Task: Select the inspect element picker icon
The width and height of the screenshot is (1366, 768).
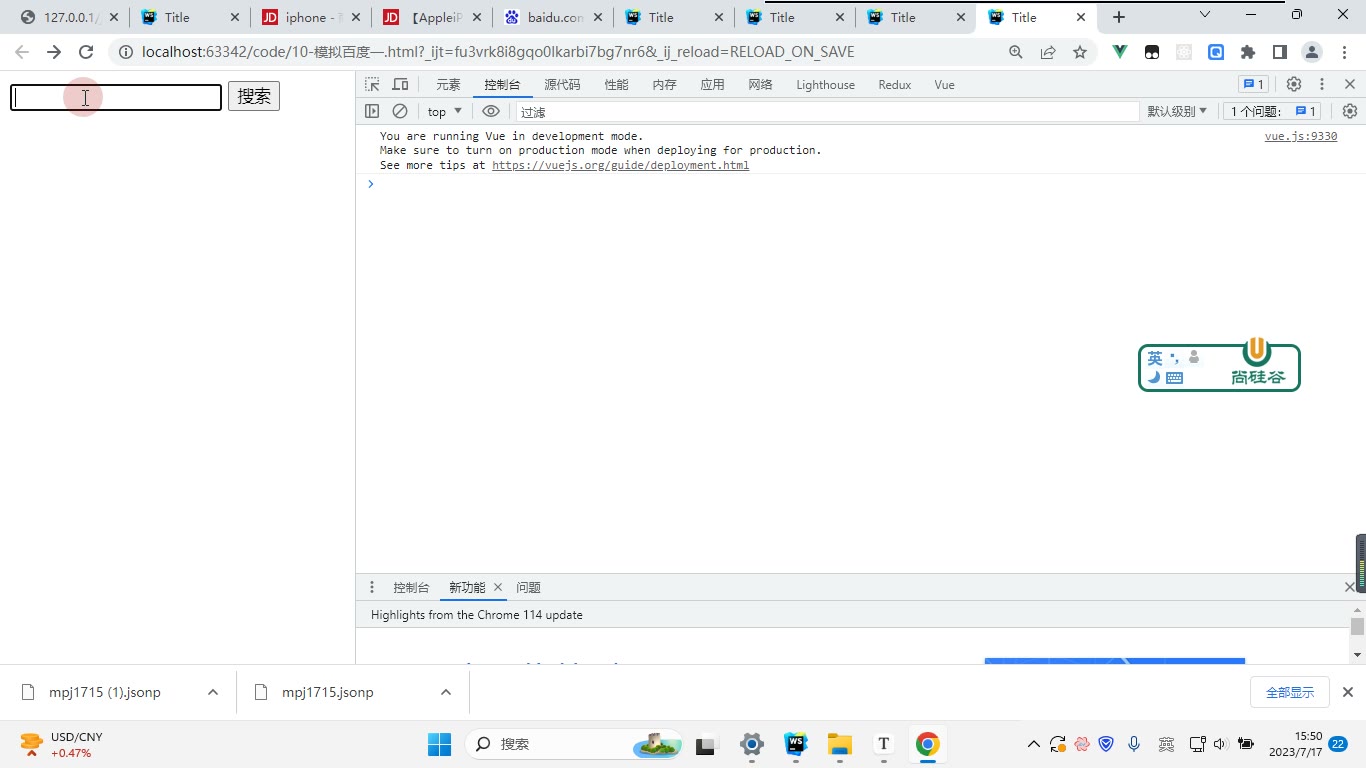Action: coord(372,85)
